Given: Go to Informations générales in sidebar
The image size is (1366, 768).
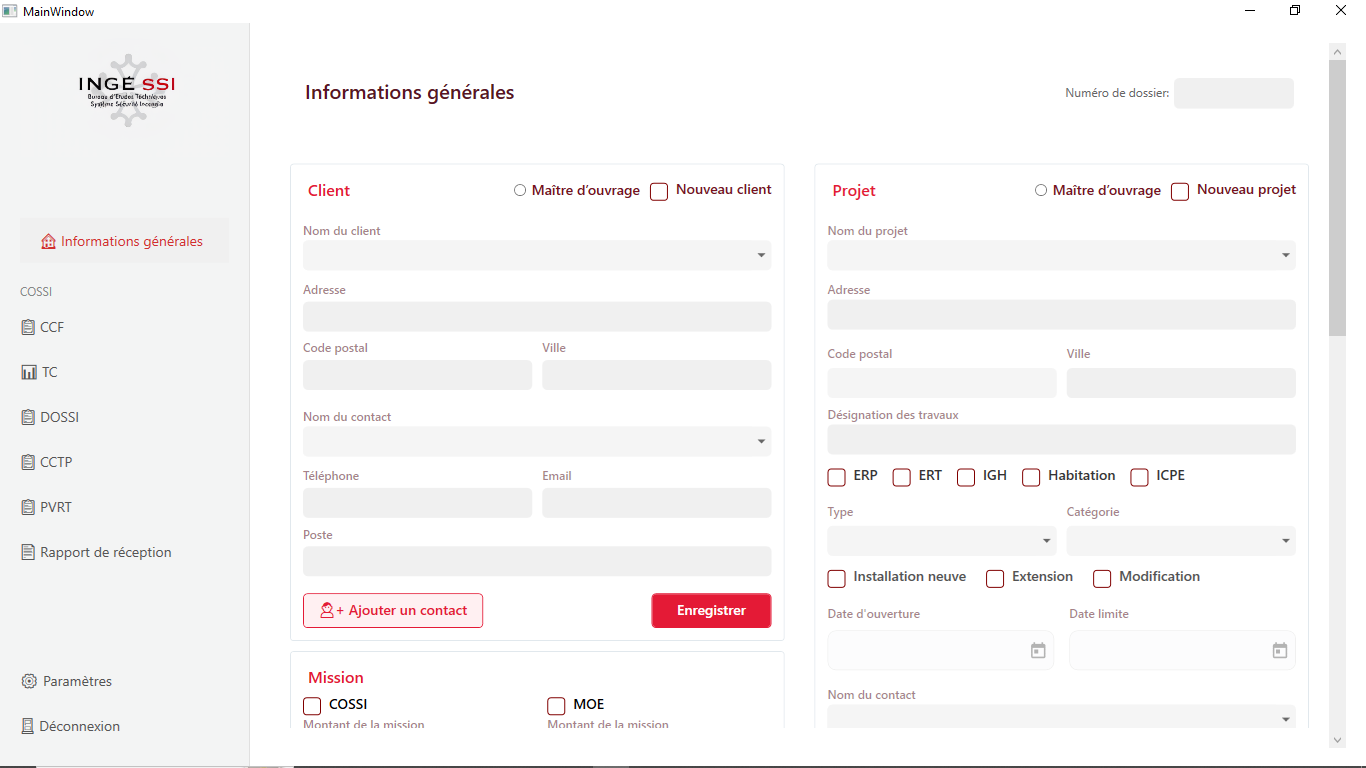Looking at the screenshot, I should pyautogui.click(x=124, y=241).
